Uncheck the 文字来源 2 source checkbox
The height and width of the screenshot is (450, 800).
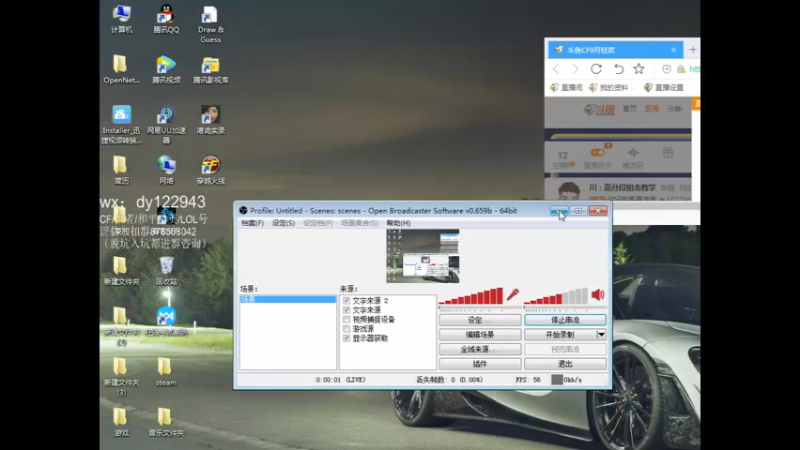click(x=346, y=301)
